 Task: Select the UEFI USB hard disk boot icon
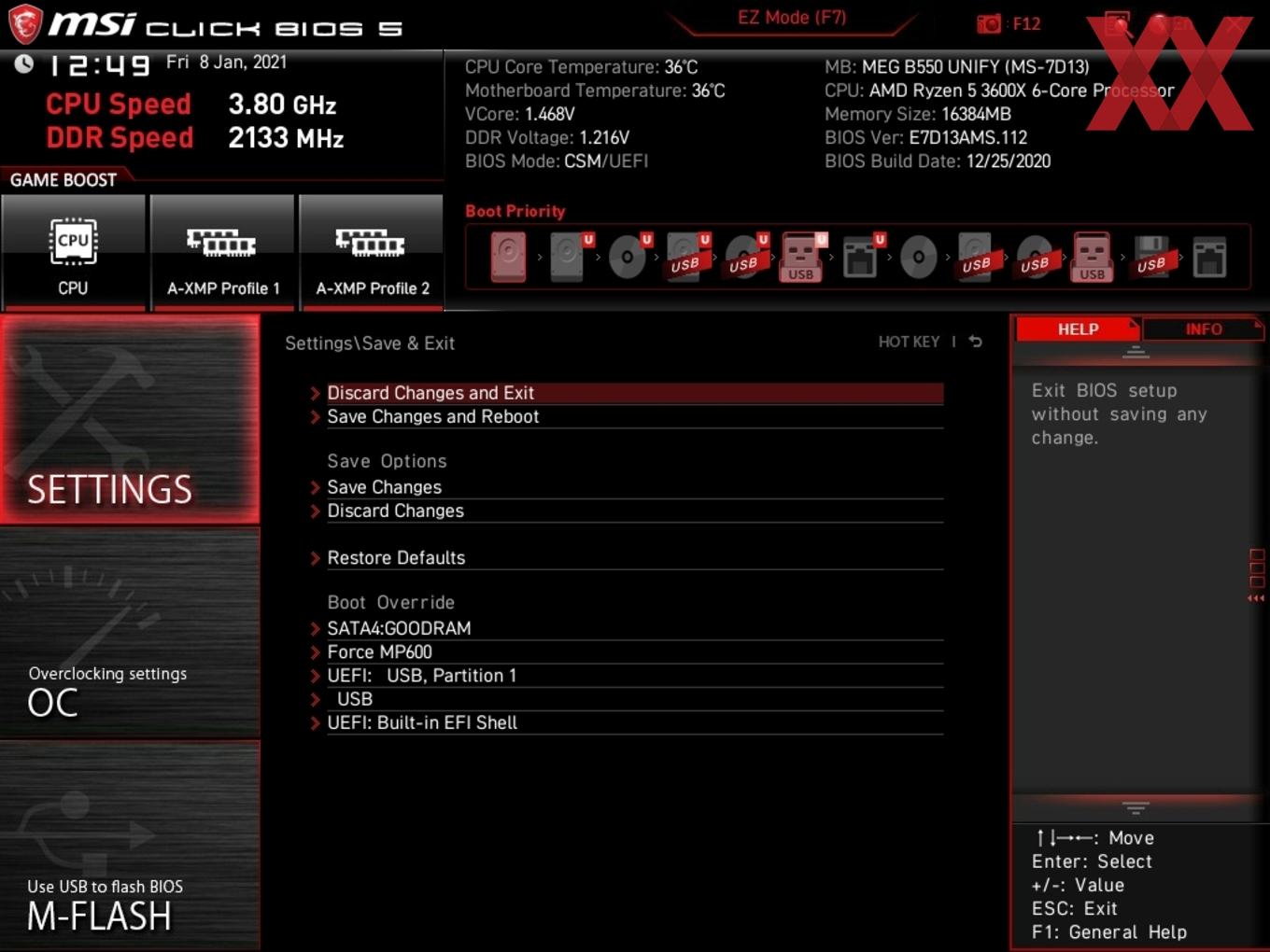tap(687, 257)
